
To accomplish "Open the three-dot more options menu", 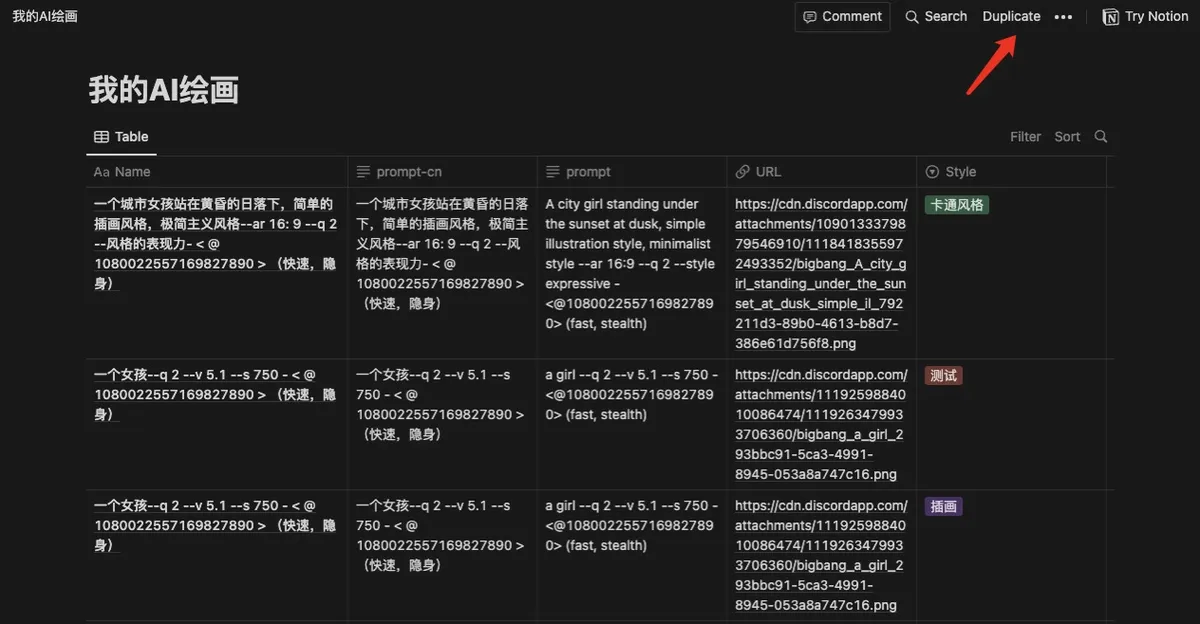I will click(x=1063, y=17).
